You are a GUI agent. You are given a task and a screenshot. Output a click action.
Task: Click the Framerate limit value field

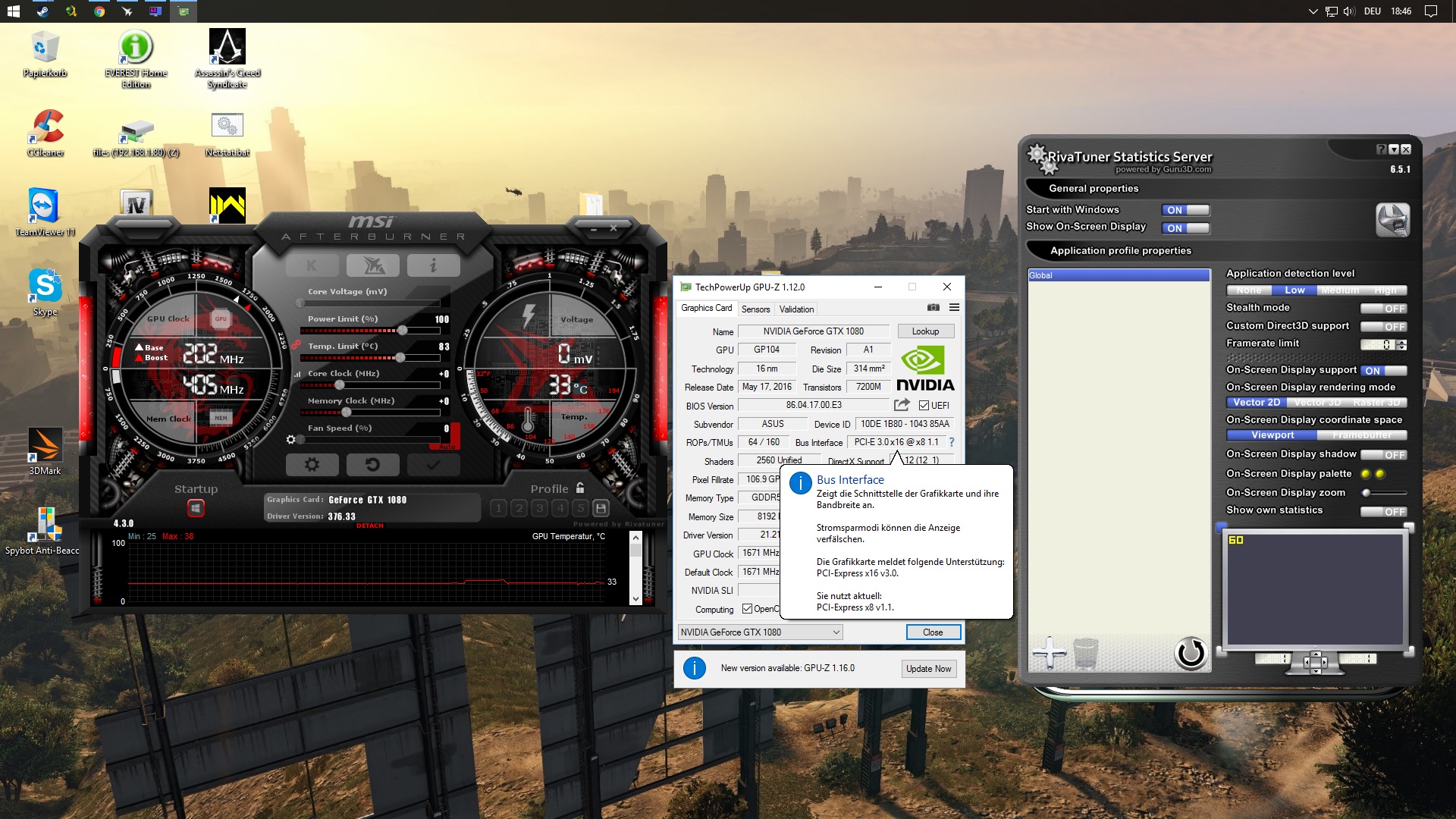(x=1378, y=344)
